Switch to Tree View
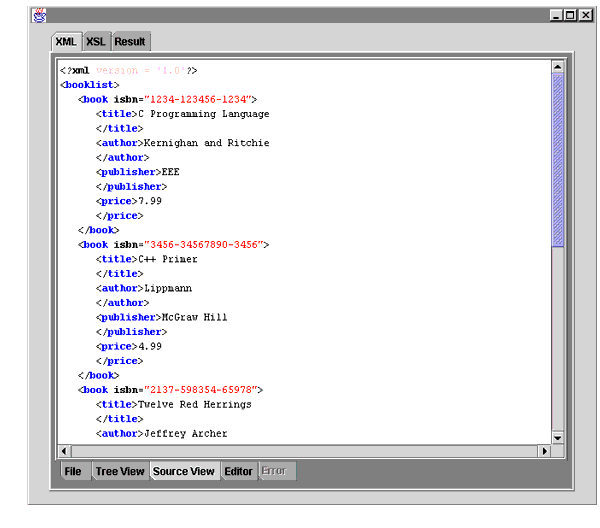 [x=120, y=471]
